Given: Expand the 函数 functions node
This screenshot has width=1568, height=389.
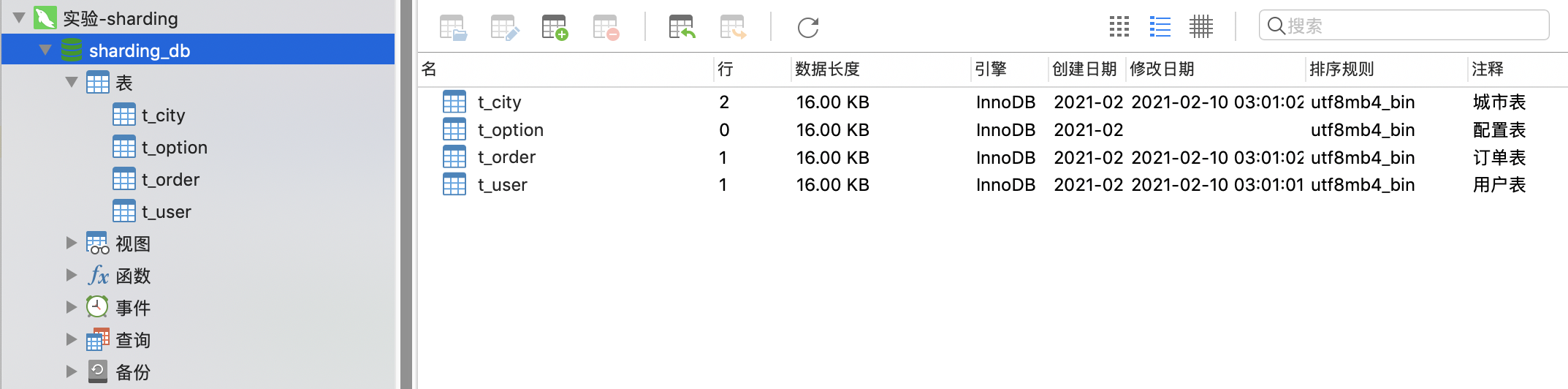Looking at the screenshot, I should pyautogui.click(x=72, y=275).
